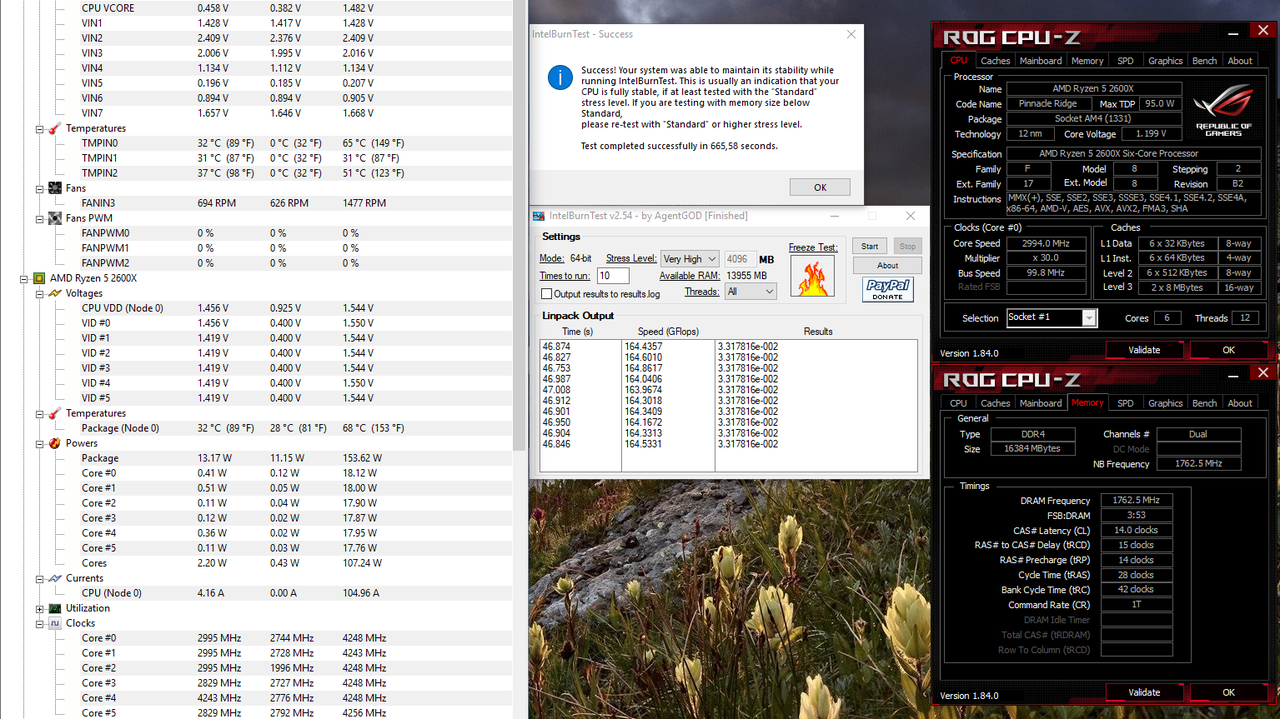Click the Freeze Test flame image
Screen dimensions: 1280x719
pyautogui.click(x=812, y=275)
